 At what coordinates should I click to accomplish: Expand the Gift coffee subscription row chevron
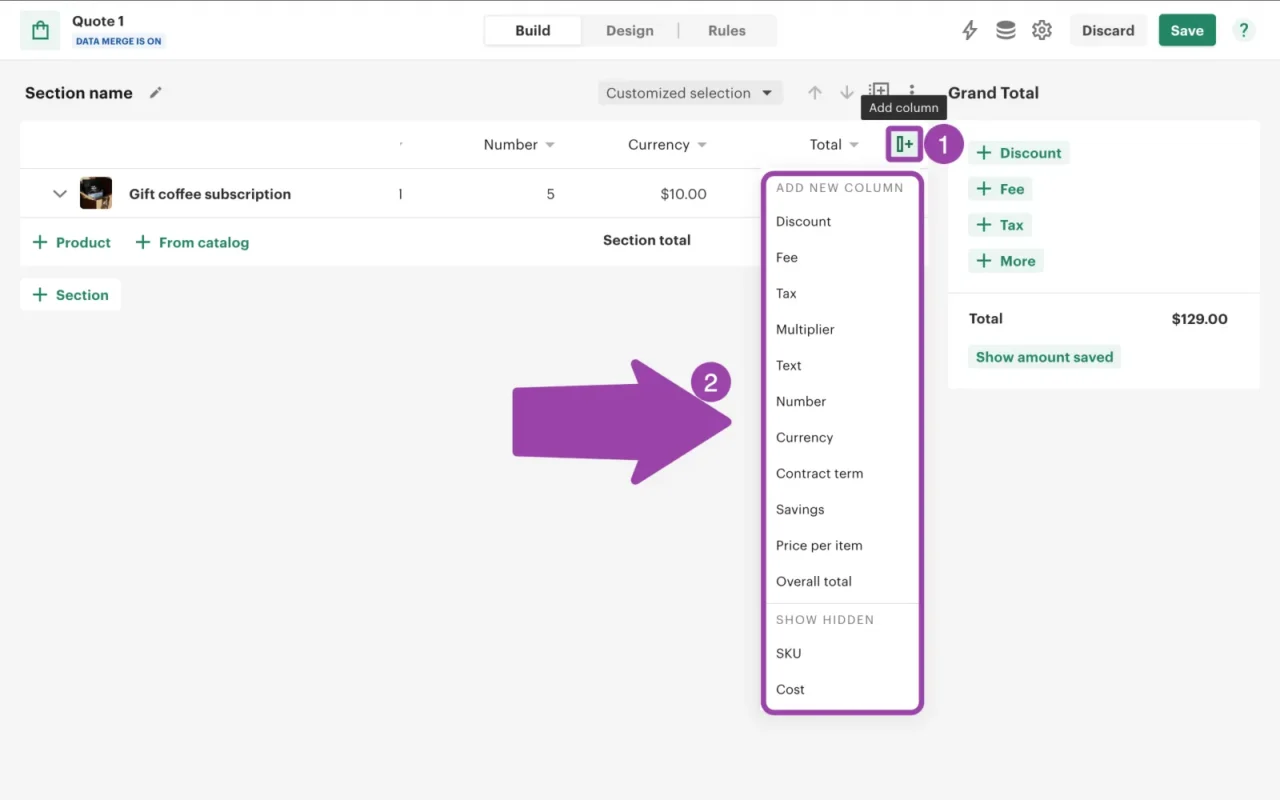[x=60, y=194]
